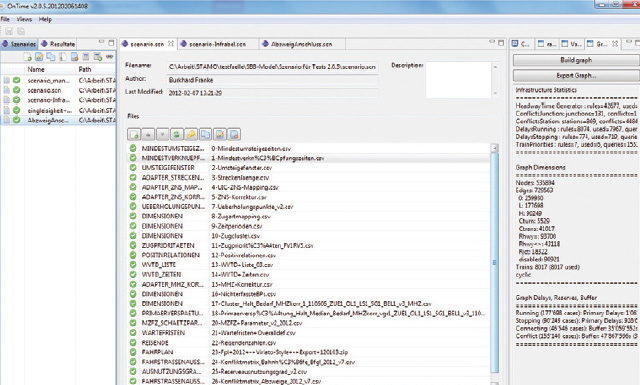Click the green refresh arrows in Files toolbar
The height and width of the screenshot is (385, 640).
[176, 134]
